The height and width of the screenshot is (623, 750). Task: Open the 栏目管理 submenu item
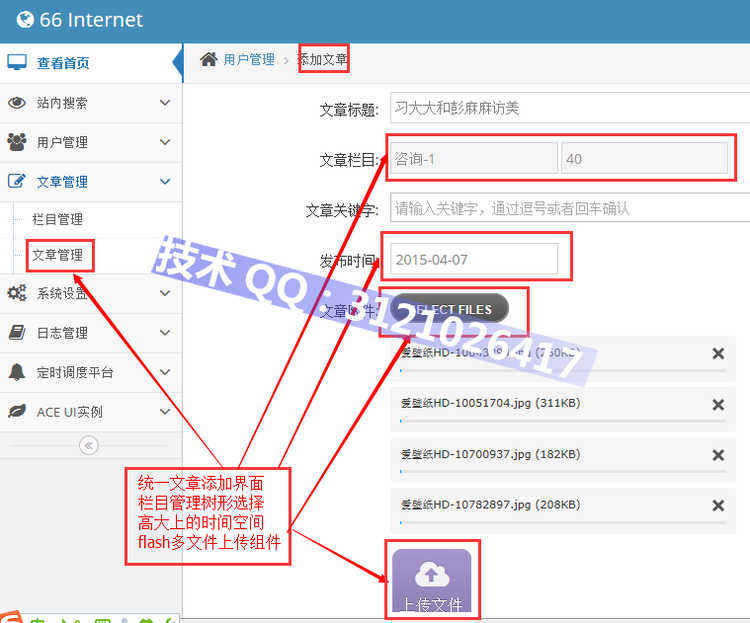(57, 219)
